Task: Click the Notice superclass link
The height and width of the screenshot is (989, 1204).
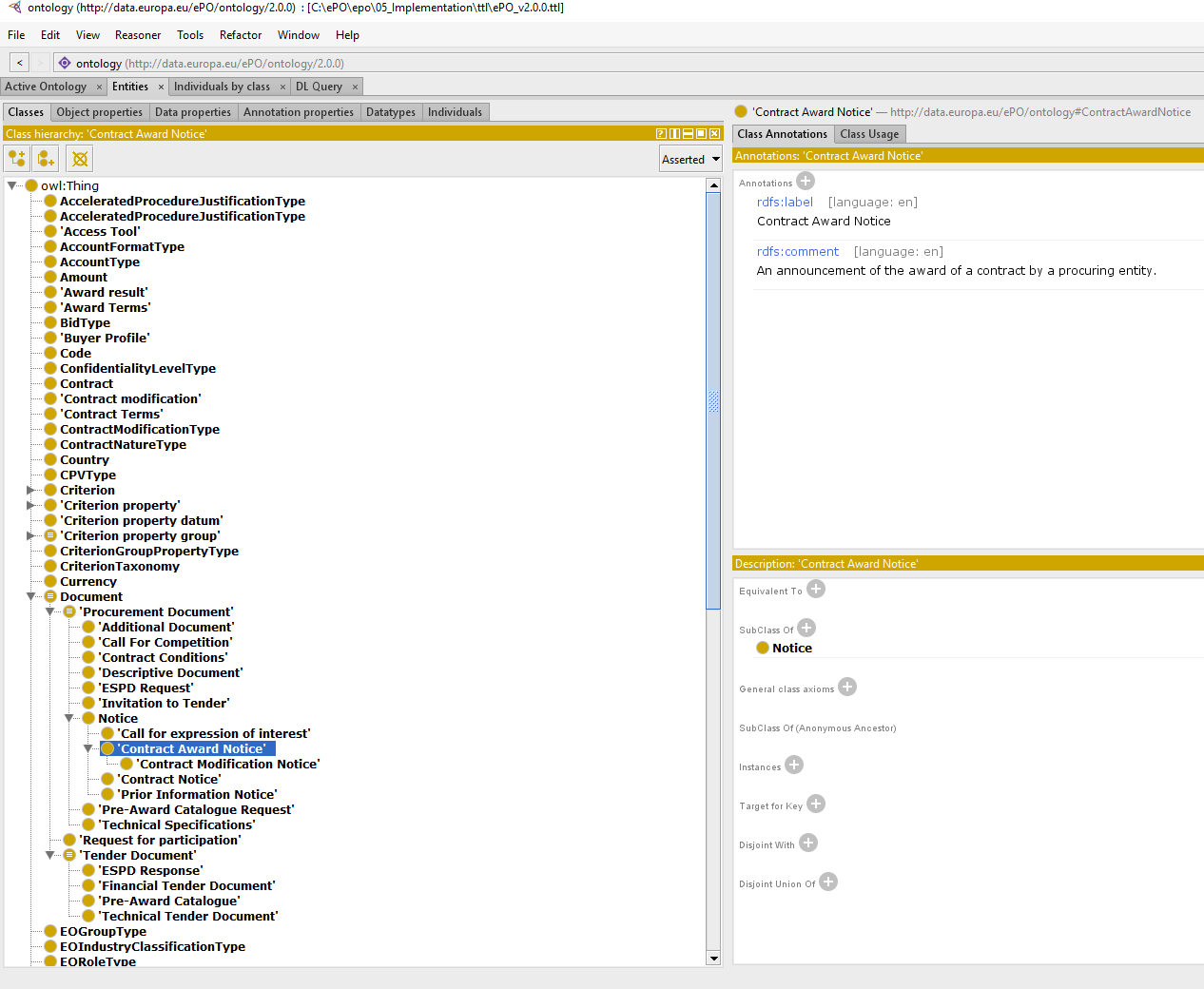Action: point(792,649)
